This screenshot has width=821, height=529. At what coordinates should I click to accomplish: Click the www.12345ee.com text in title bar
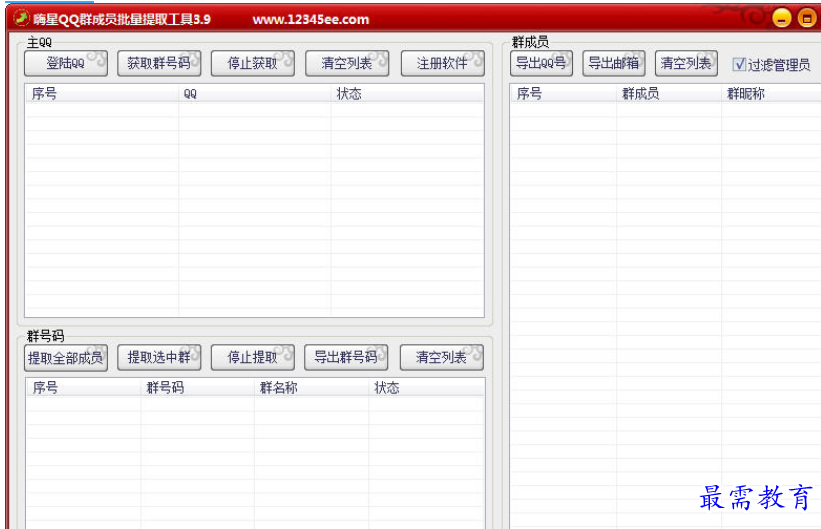tap(311, 20)
